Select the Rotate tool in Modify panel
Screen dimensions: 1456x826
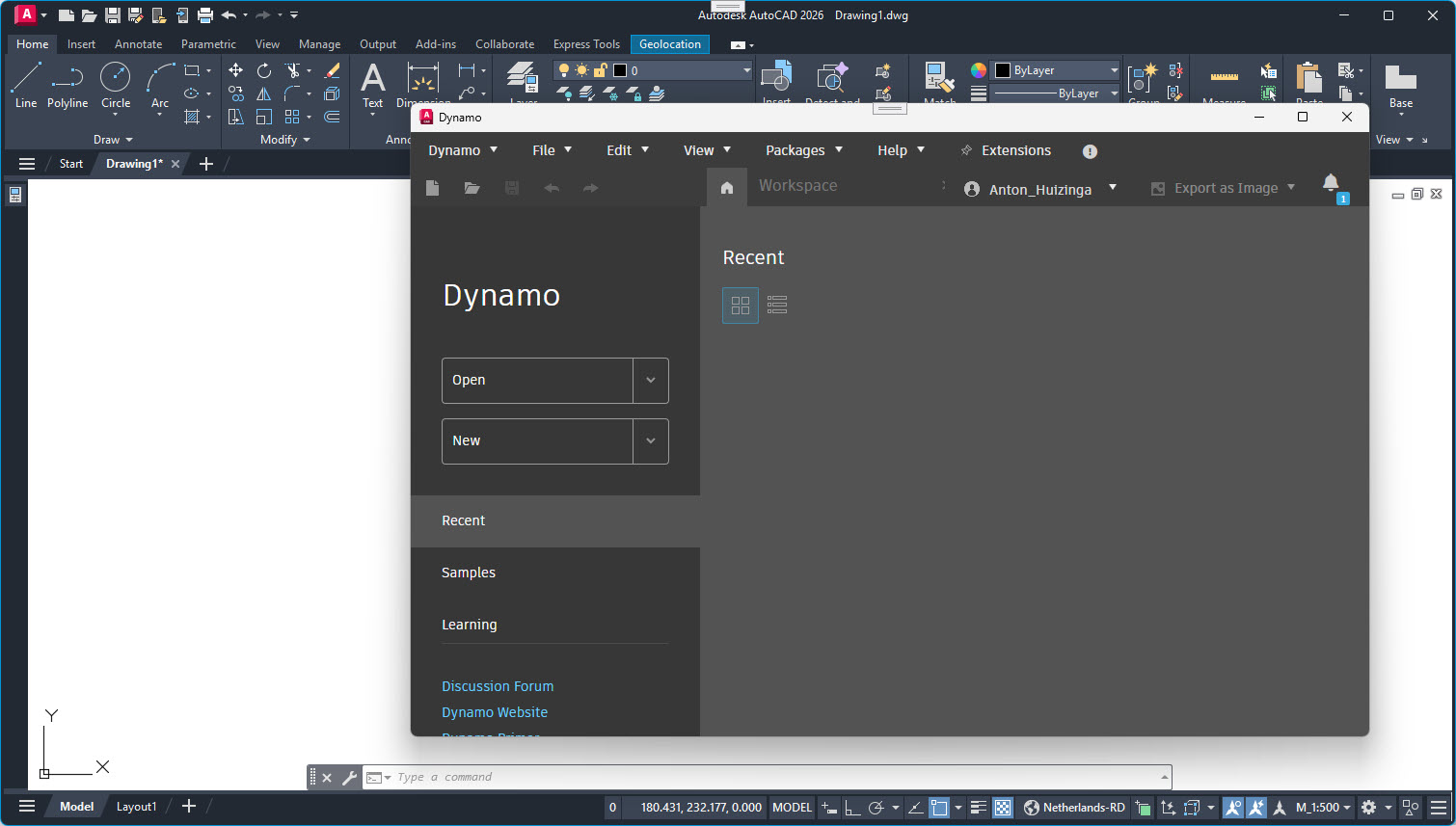click(x=263, y=70)
